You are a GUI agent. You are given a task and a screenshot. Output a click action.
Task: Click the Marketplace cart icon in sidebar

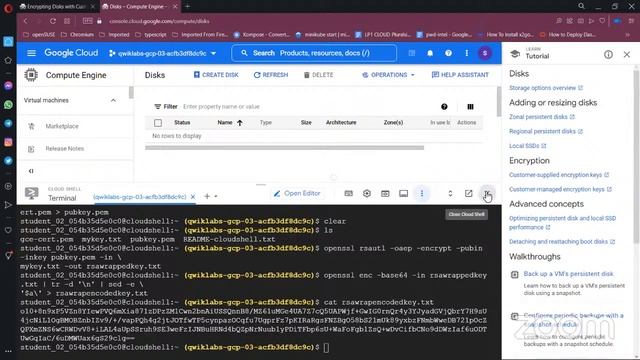point(31,127)
